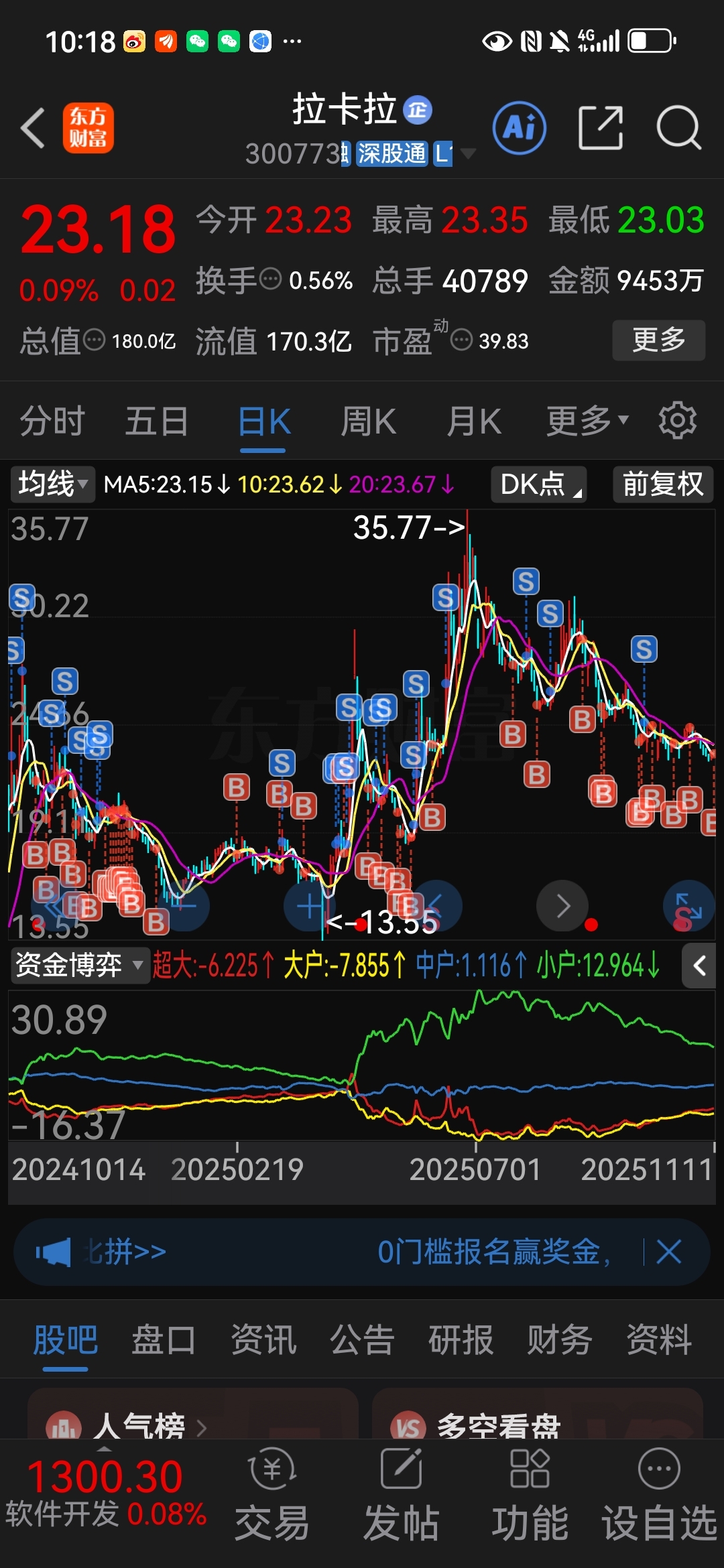Close the promotion banner
Viewport: 724px width, 1568px height.
point(669,1252)
